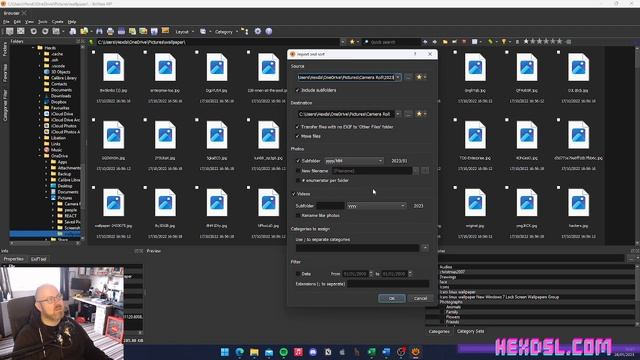
Task: Open the Edit menu
Action: 17,22
